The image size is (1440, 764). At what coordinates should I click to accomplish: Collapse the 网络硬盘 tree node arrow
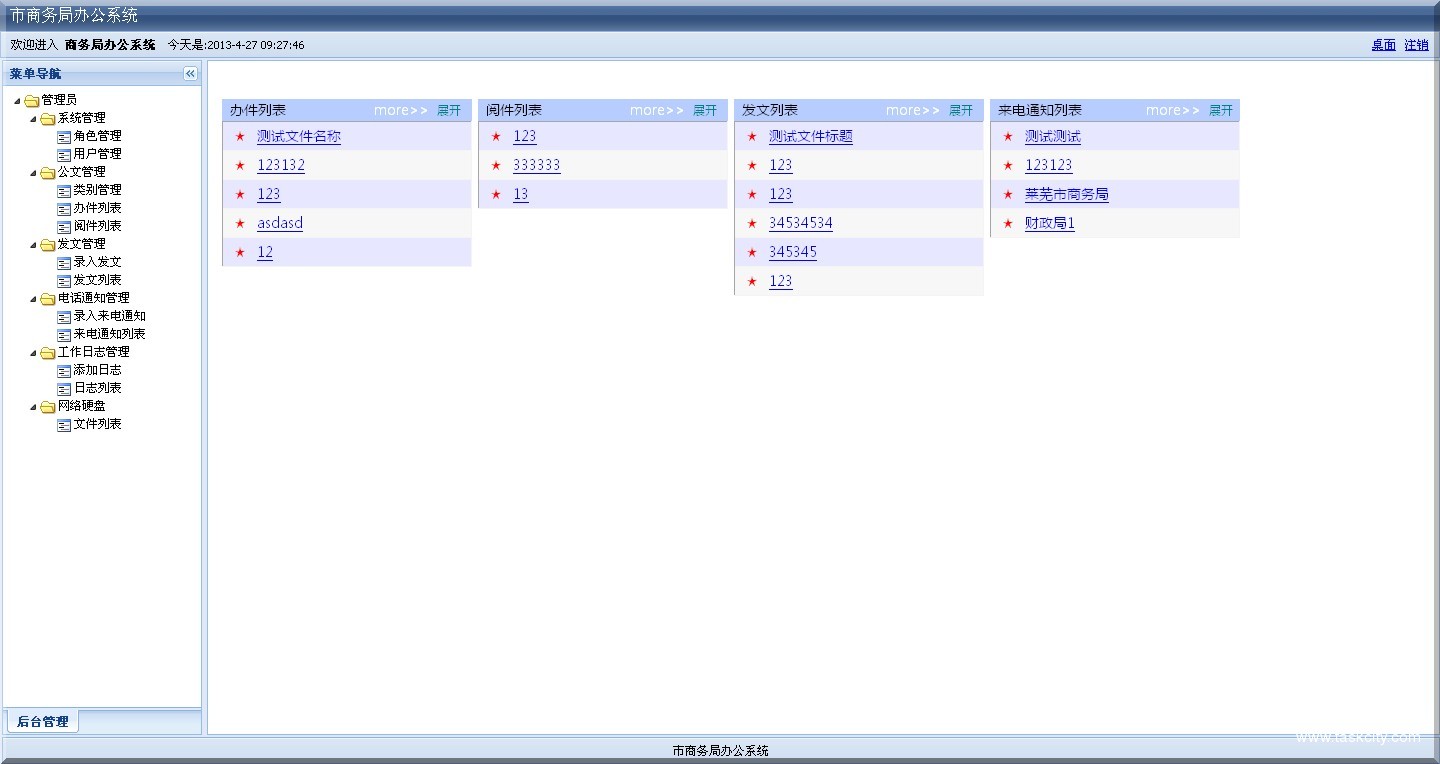coord(33,407)
